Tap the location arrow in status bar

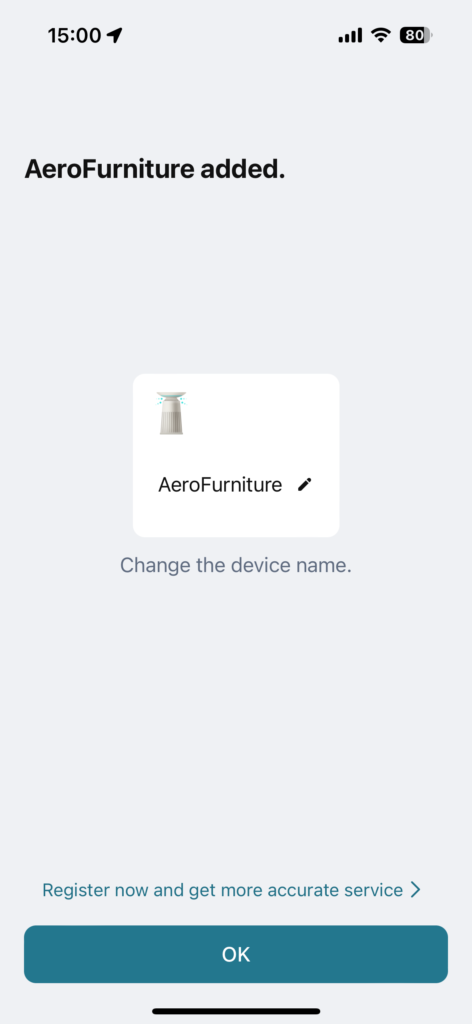coord(115,35)
